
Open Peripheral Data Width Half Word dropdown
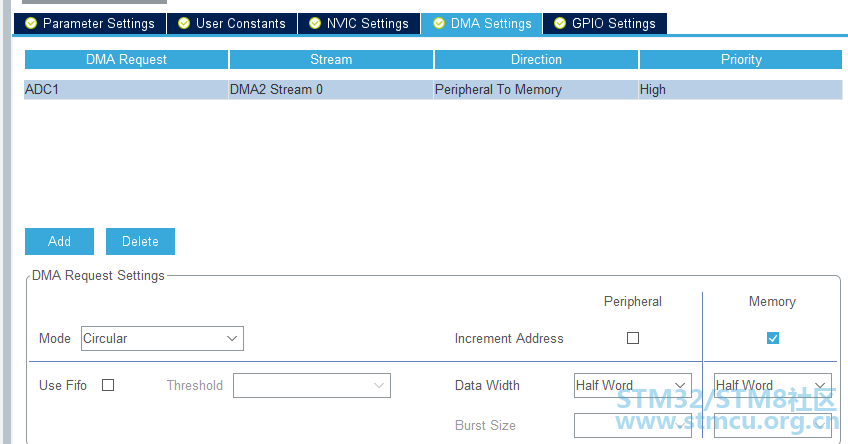pyautogui.click(x=633, y=386)
